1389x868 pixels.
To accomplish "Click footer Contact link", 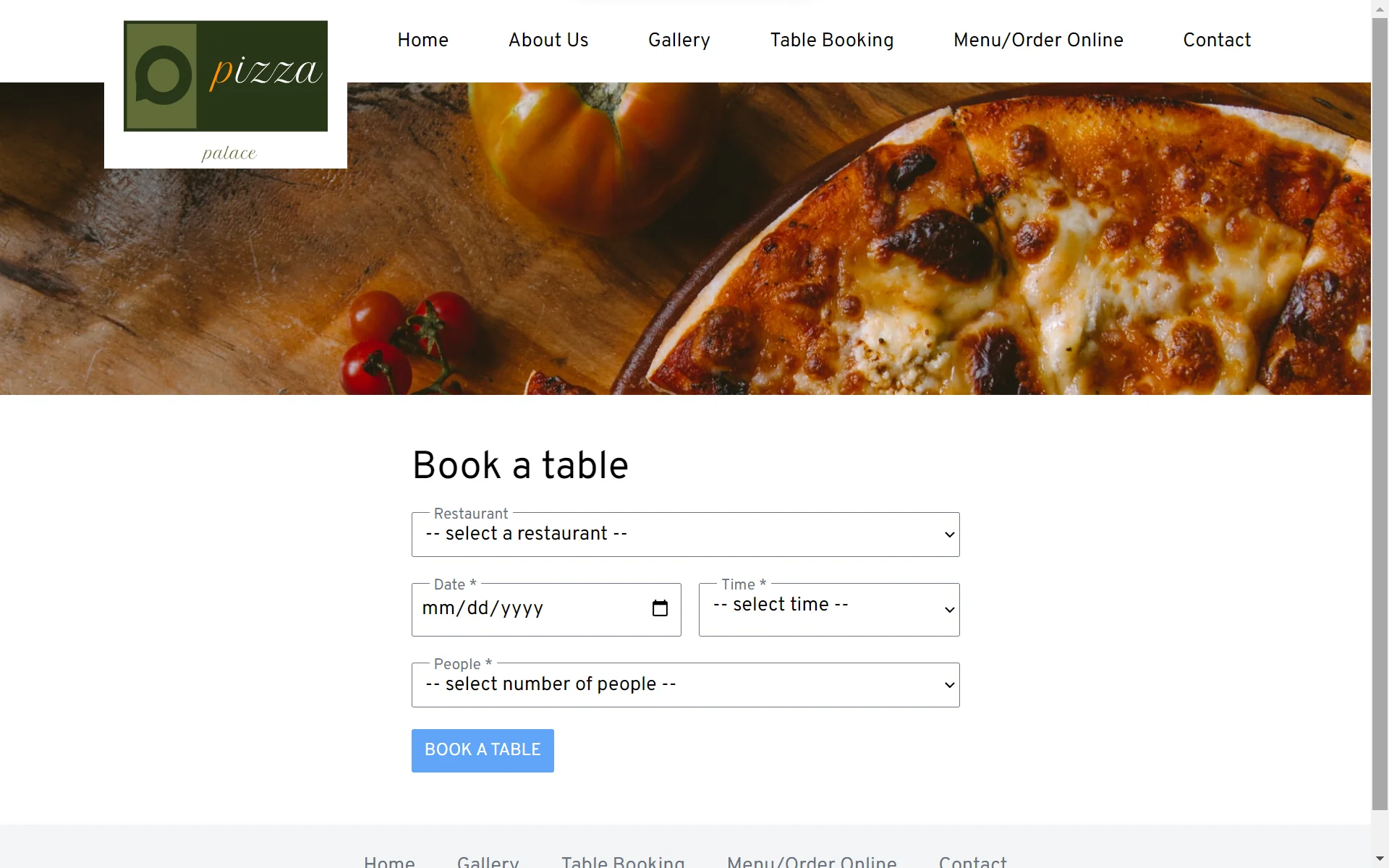I will click(x=973, y=861).
